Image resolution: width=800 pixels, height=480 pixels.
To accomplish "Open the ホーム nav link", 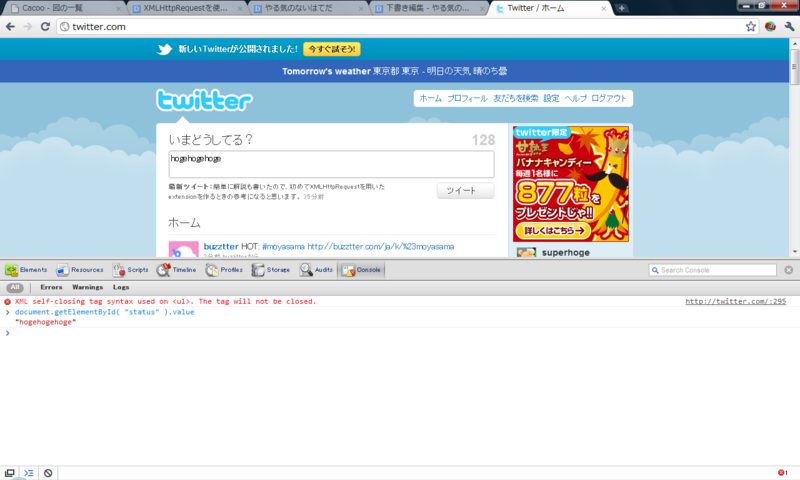I will coord(430,98).
